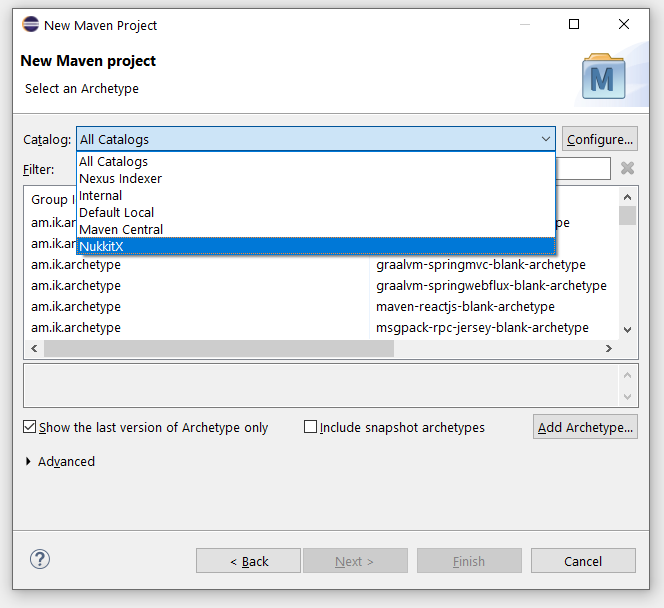Maximize the New Maven Project window
The image size is (664, 608).
pos(574,25)
